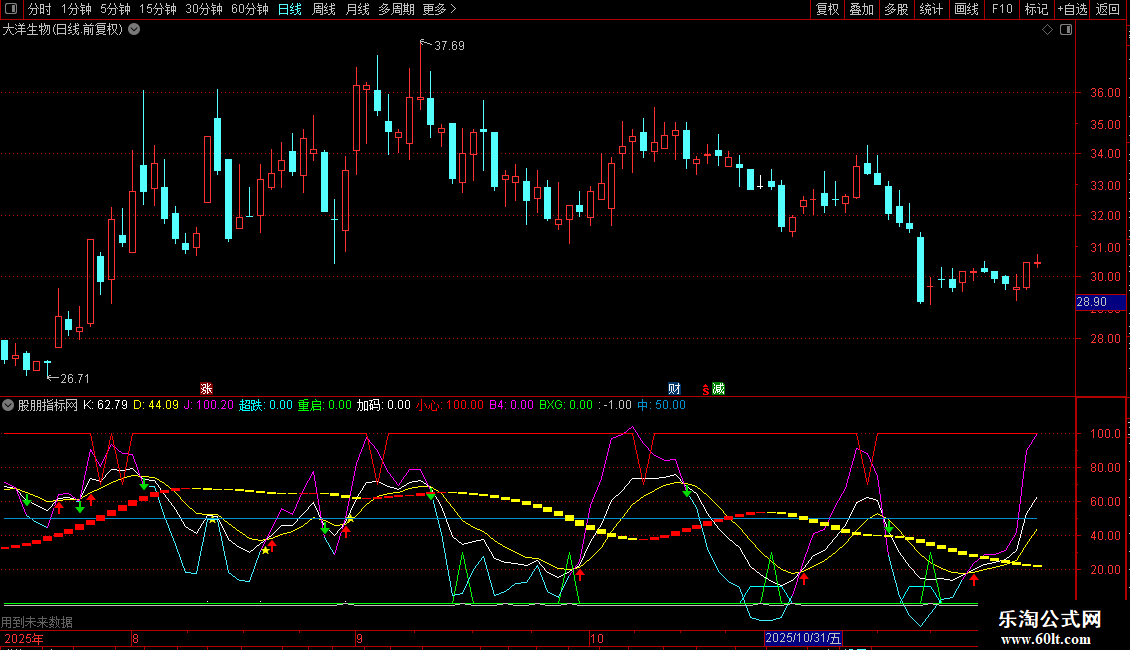
Task: Click the diamond icon above the price axis
Action: point(1047,30)
